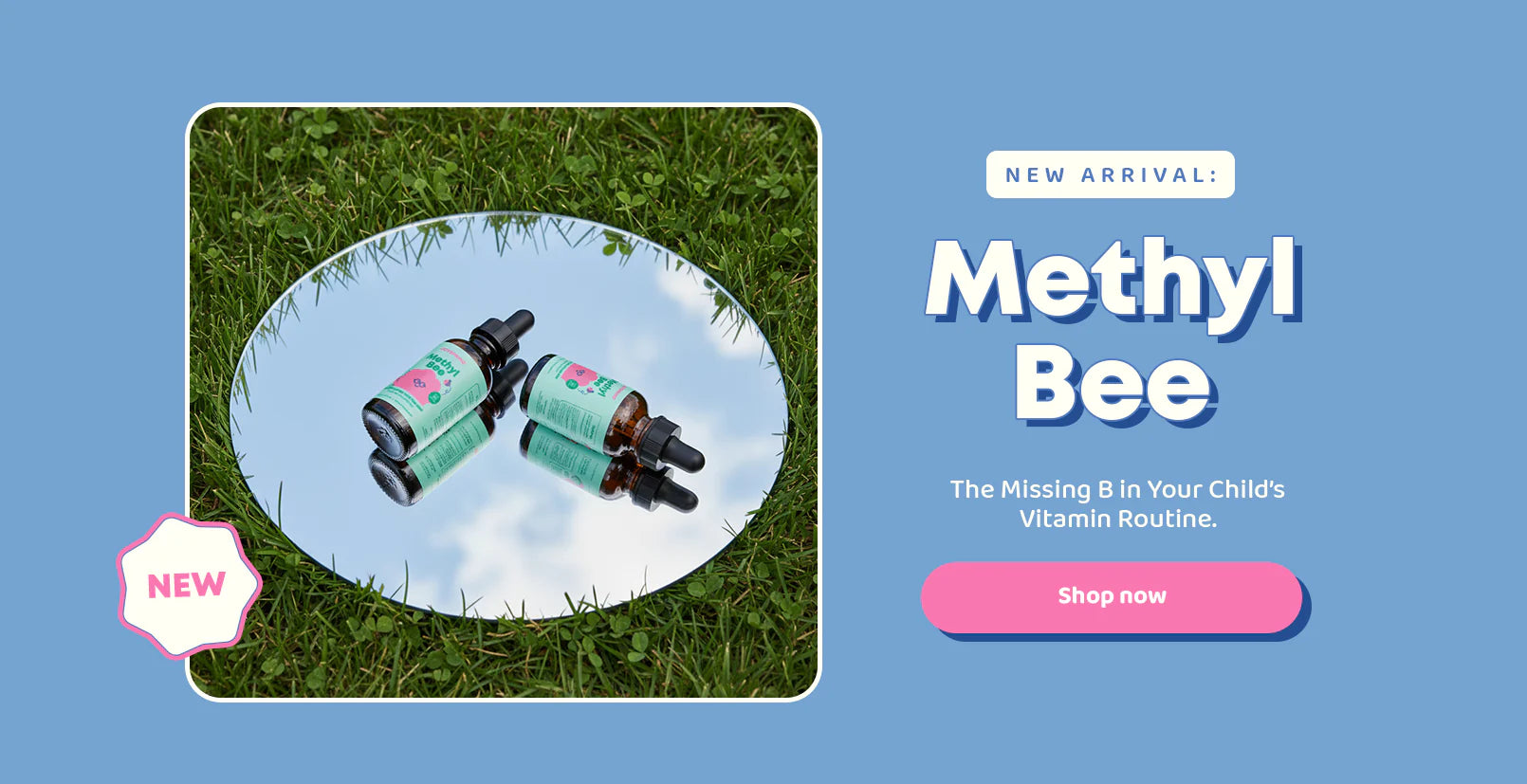Select the right Methyl Bee bottle lying down
The height and width of the screenshot is (784, 1527).
[611, 410]
